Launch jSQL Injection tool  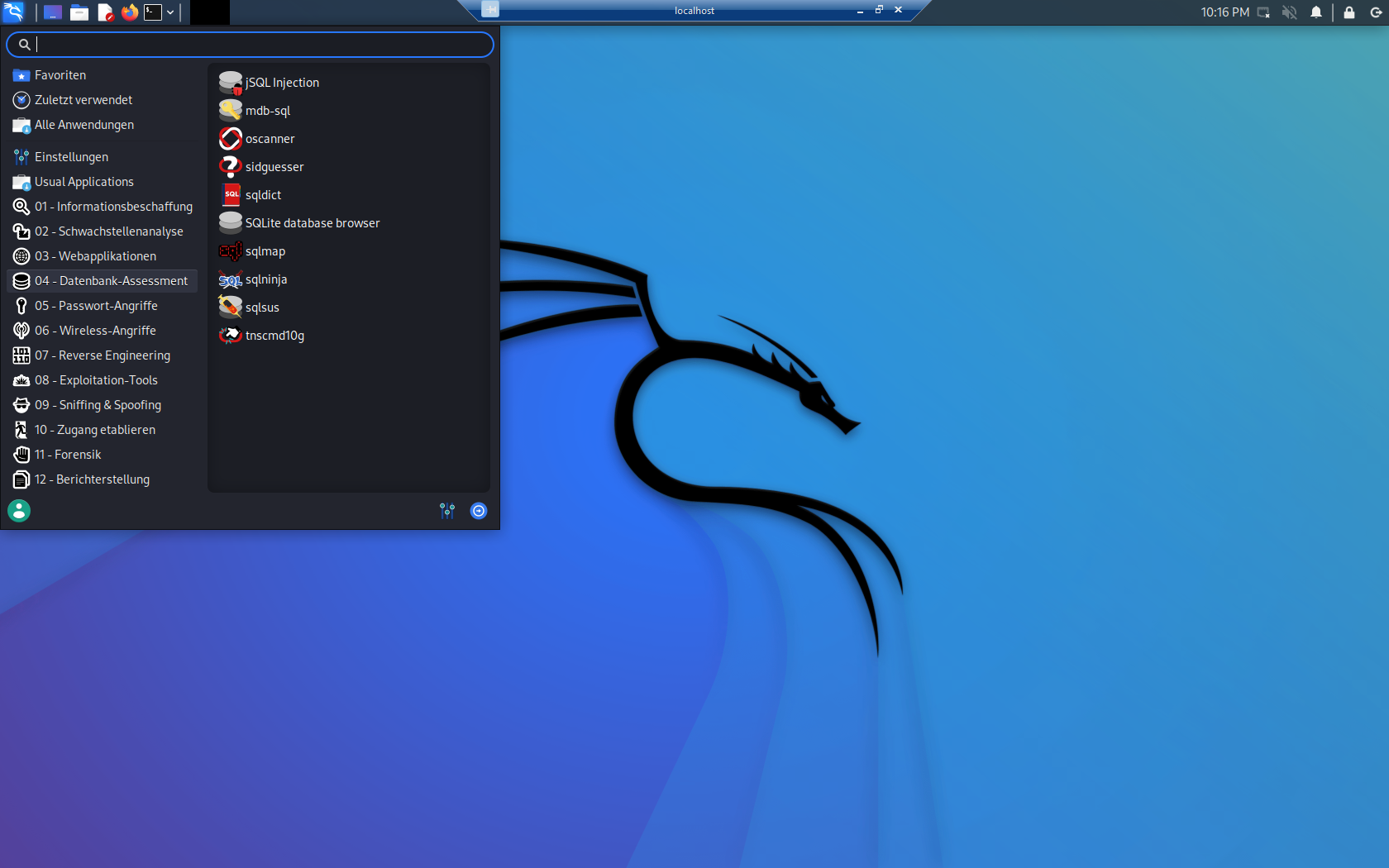[x=349, y=83]
